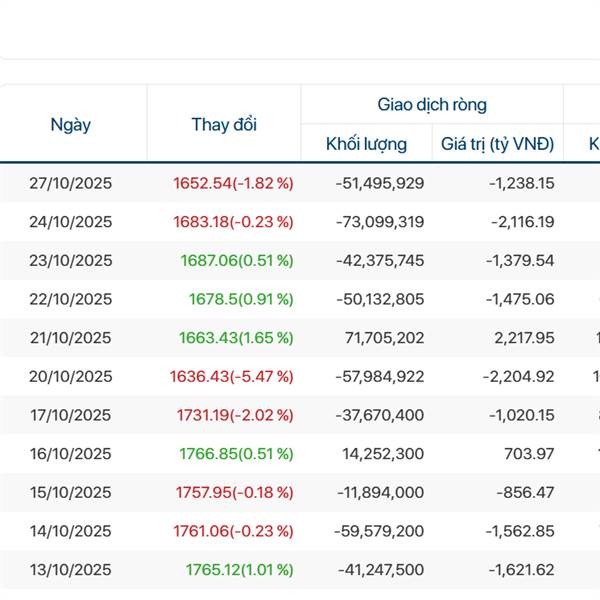Select the 15/10/2025 date cell
The image size is (600, 600).
(x=71, y=493)
